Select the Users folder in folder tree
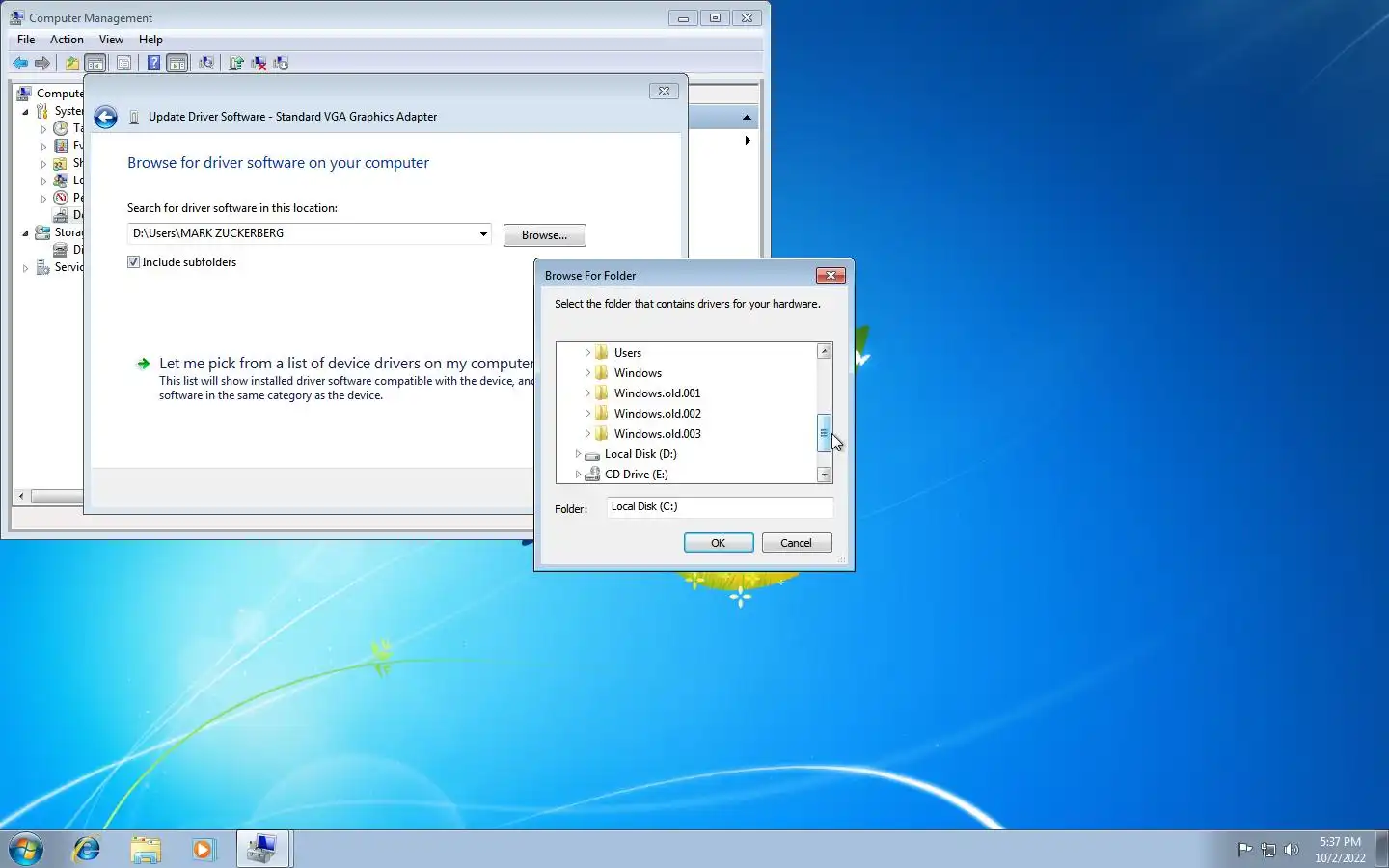This screenshot has width=1389, height=868. tap(628, 353)
